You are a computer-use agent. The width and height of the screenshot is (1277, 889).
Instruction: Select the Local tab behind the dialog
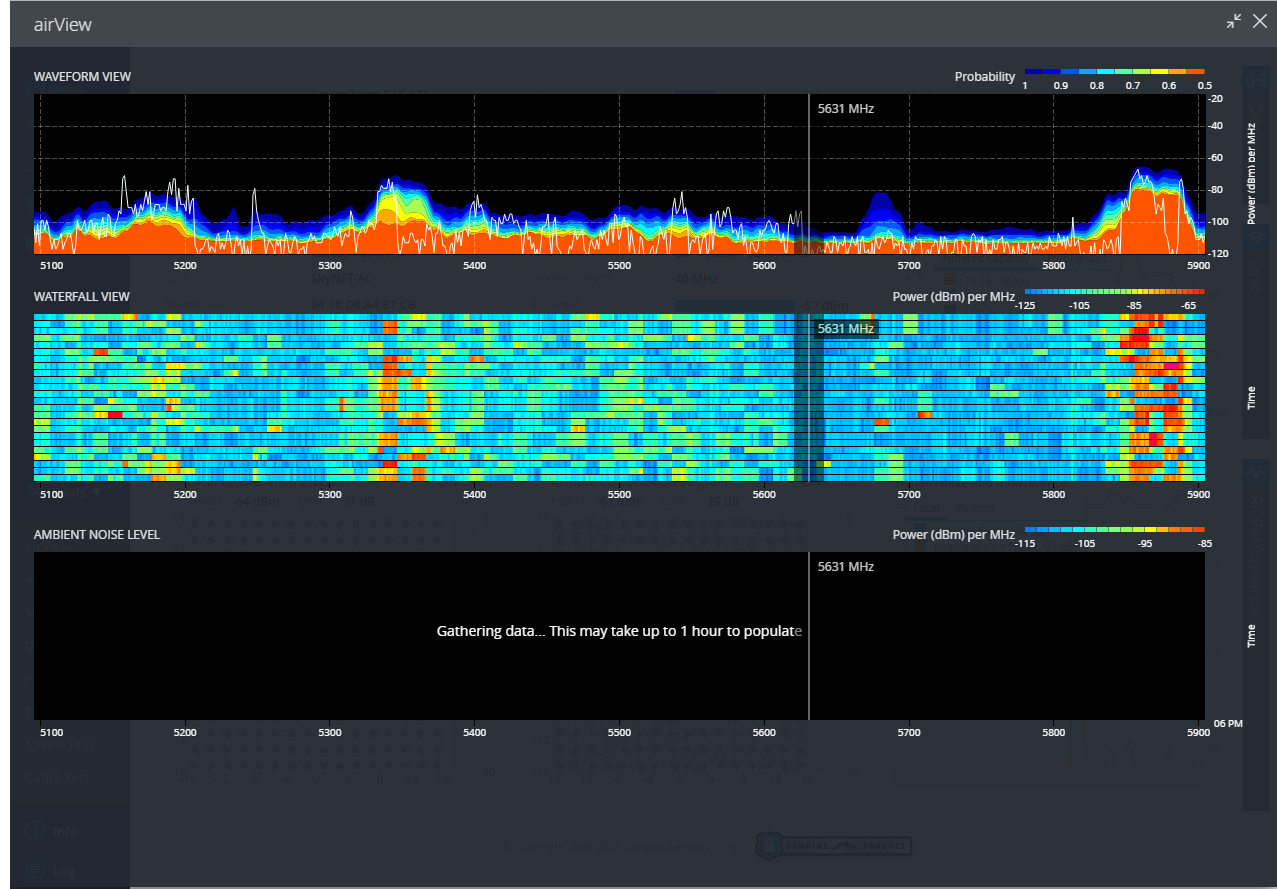(925, 508)
